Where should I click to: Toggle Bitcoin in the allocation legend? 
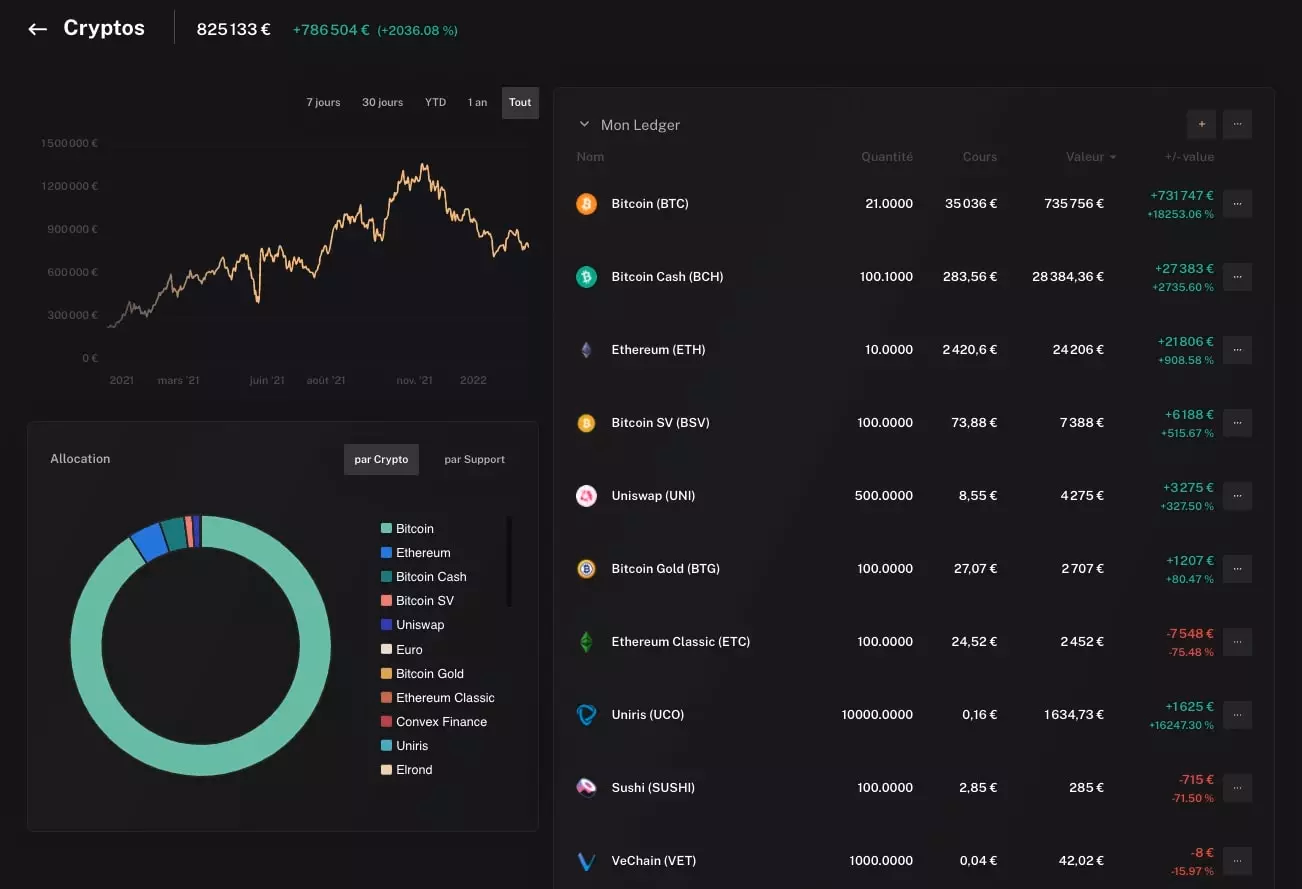[413, 528]
